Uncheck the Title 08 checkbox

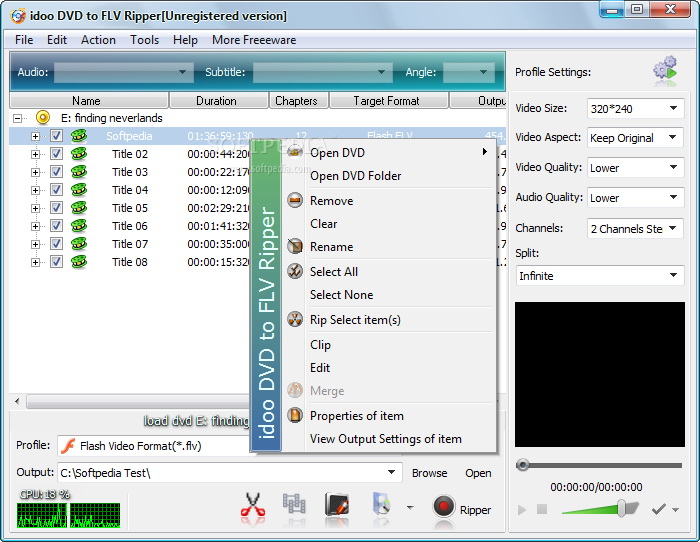tap(56, 261)
